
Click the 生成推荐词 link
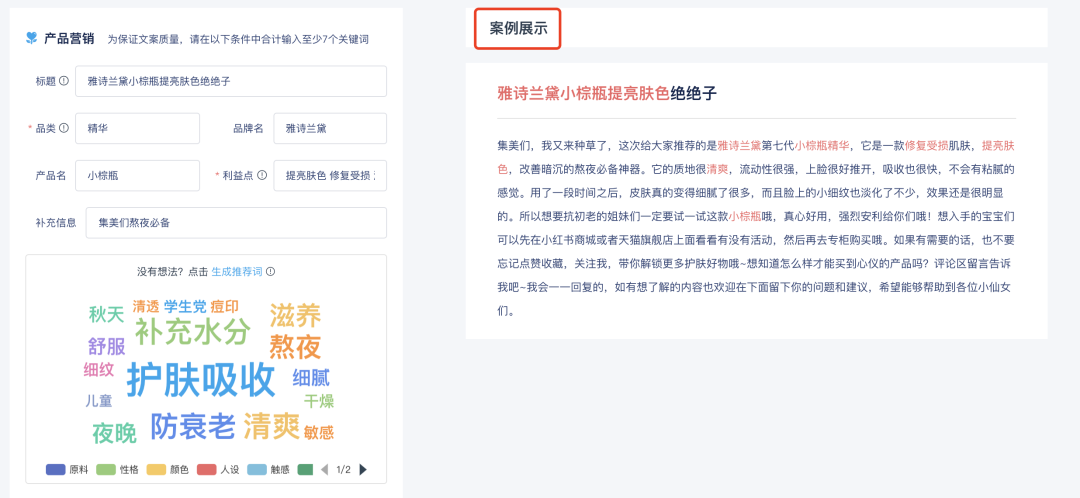(237, 271)
